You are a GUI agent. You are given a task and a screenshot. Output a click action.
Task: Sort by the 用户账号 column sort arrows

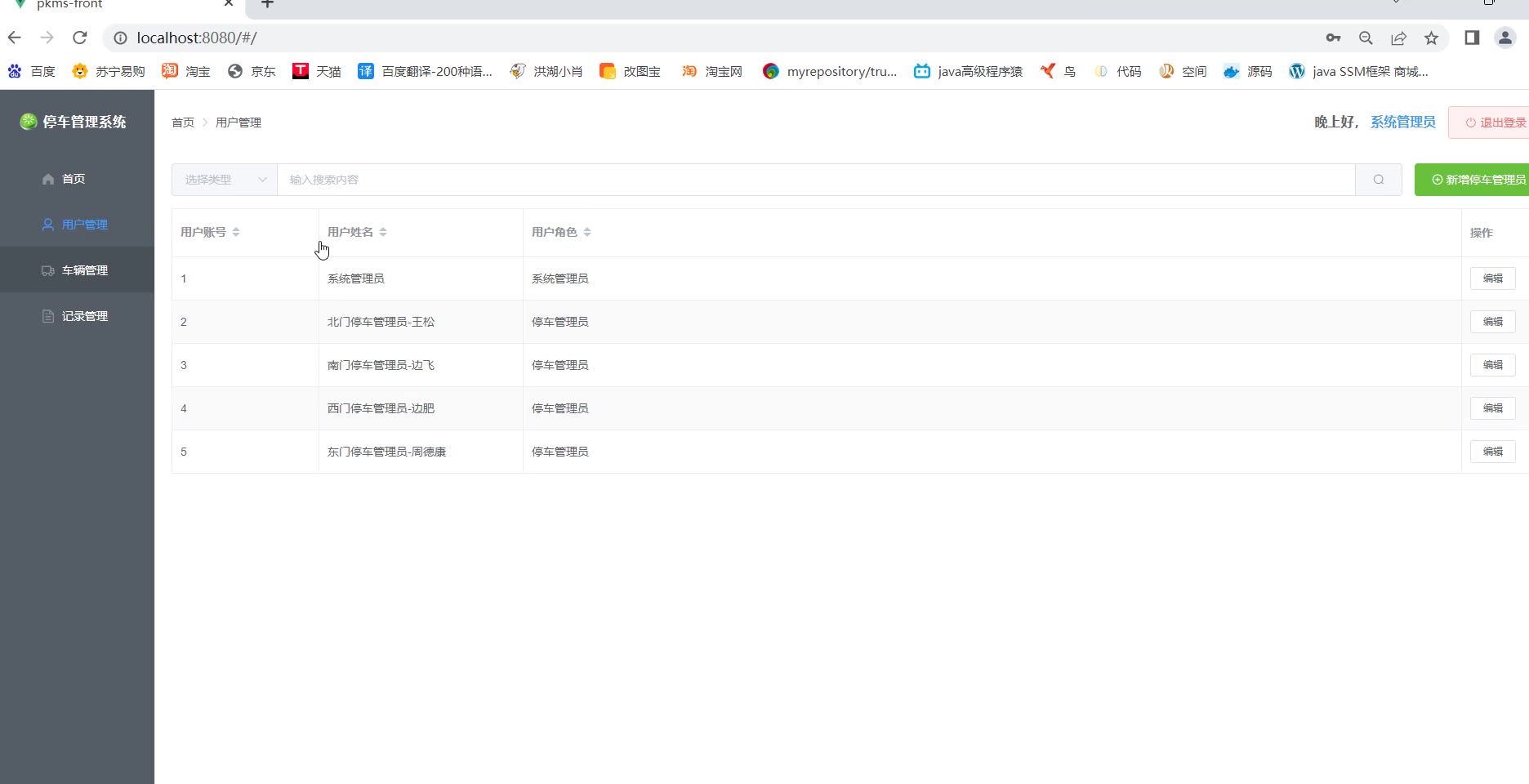coord(236,233)
